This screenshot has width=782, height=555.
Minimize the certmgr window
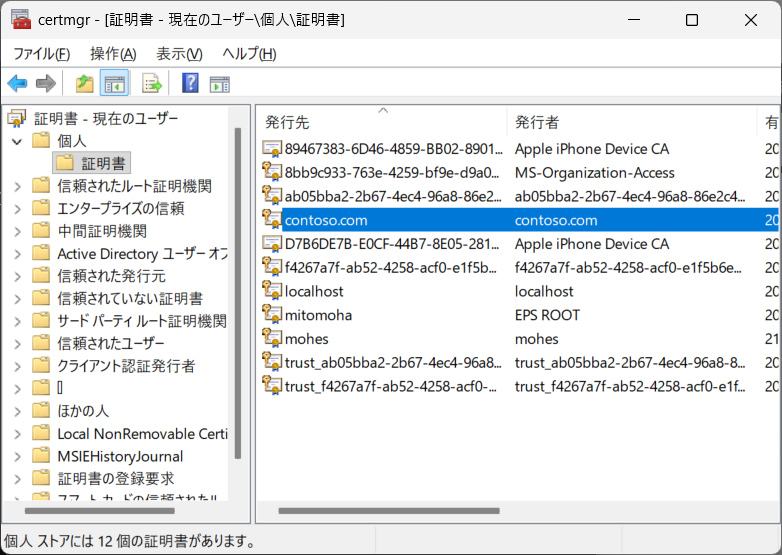point(633,19)
